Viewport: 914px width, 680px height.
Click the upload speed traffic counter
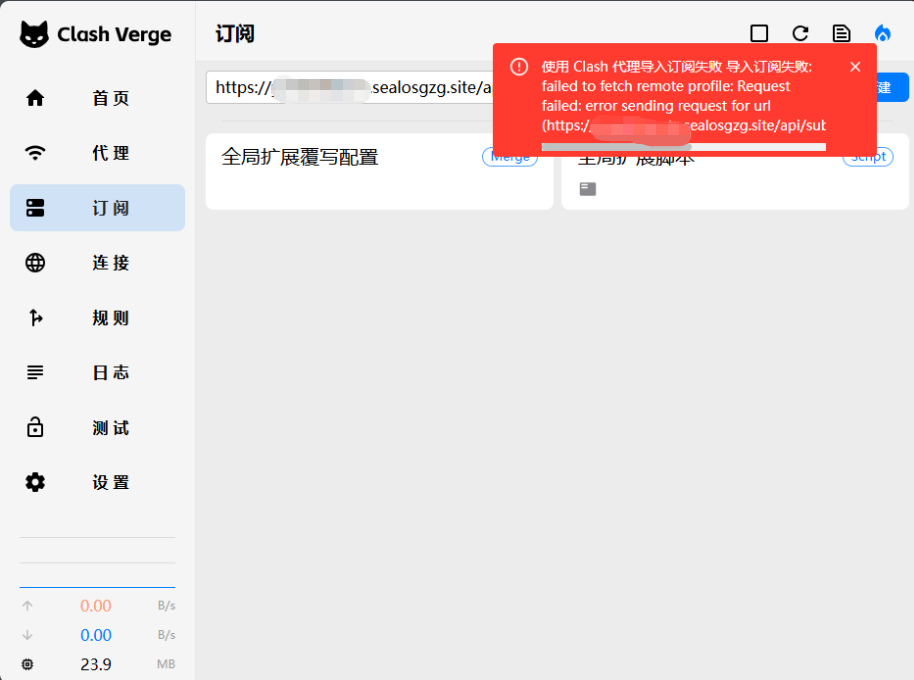(96, 605)
